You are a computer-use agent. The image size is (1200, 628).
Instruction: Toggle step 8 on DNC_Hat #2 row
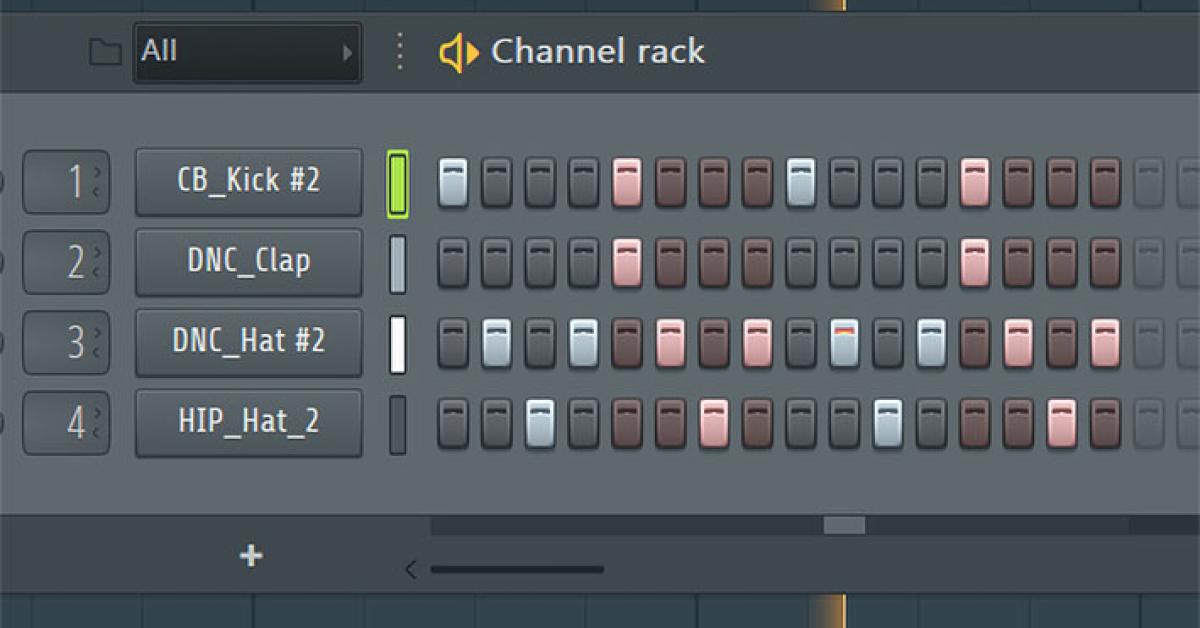click(x=757, y=342)
